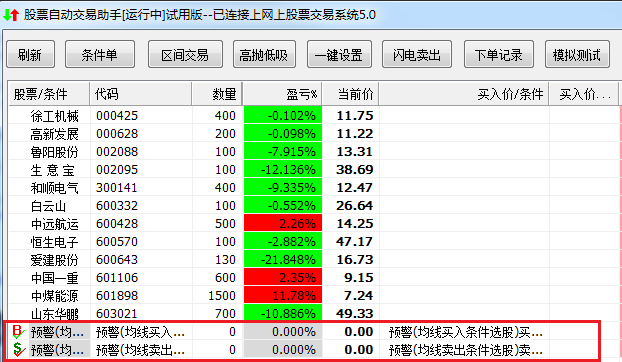This screenshot has width=622, height=362.
Task: Select the 山东华鹏 stock row
Action: [313, 313]
